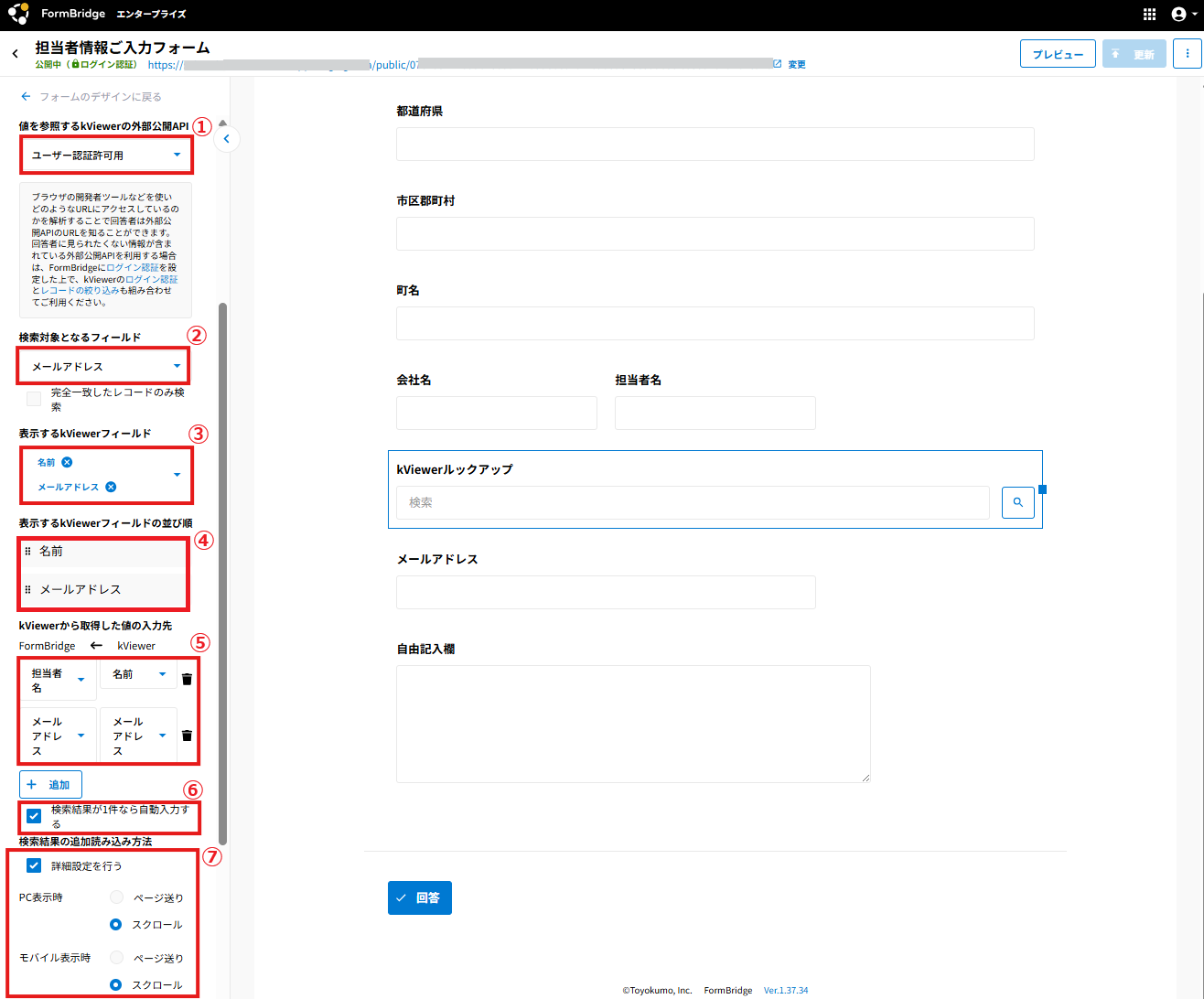The height and width of the screenshot is (999, 1204).
Task: Open the three-dot more options menu
Action: pos(1188,54)
